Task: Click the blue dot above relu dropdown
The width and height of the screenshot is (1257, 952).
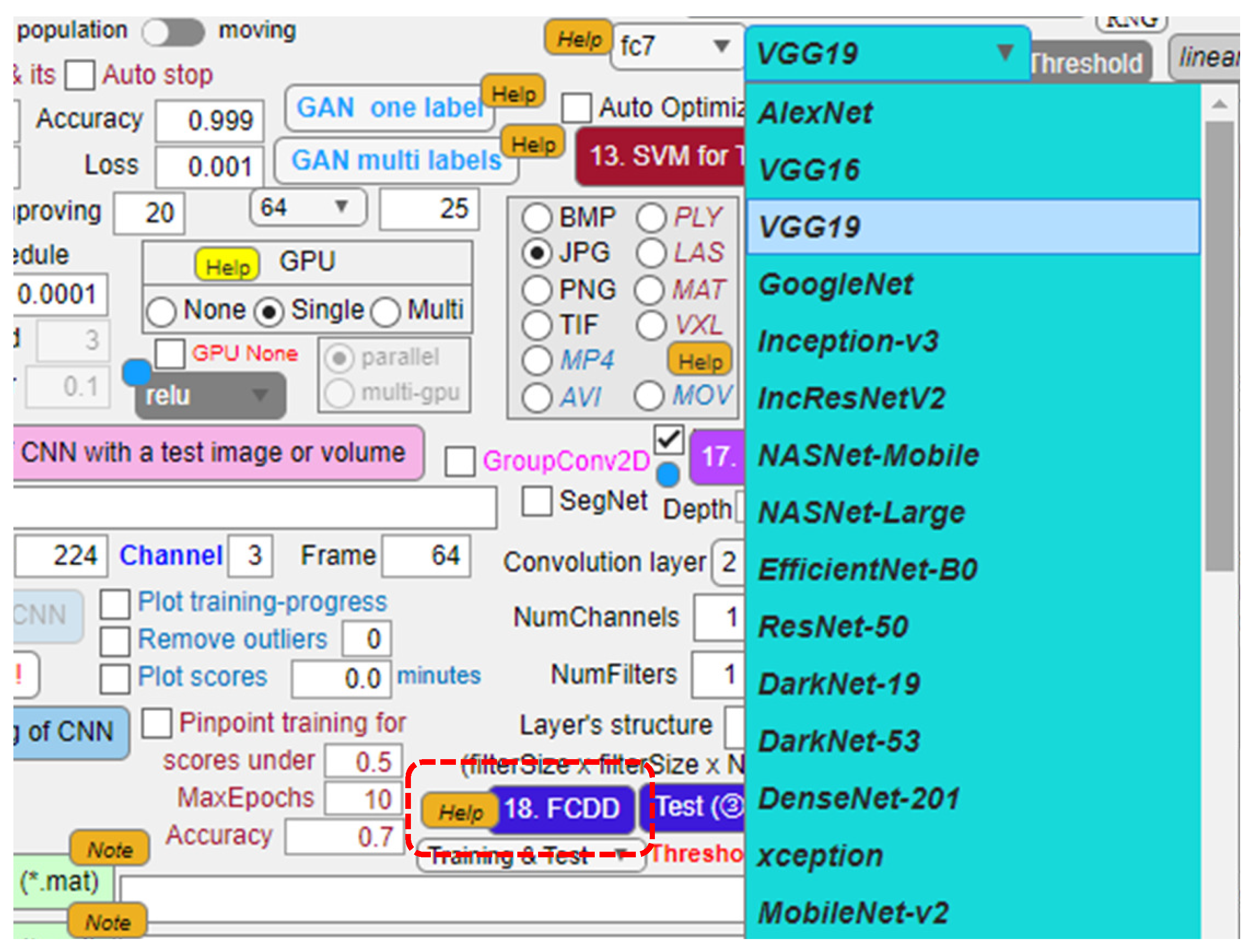Action: click(x=136, y=373)
